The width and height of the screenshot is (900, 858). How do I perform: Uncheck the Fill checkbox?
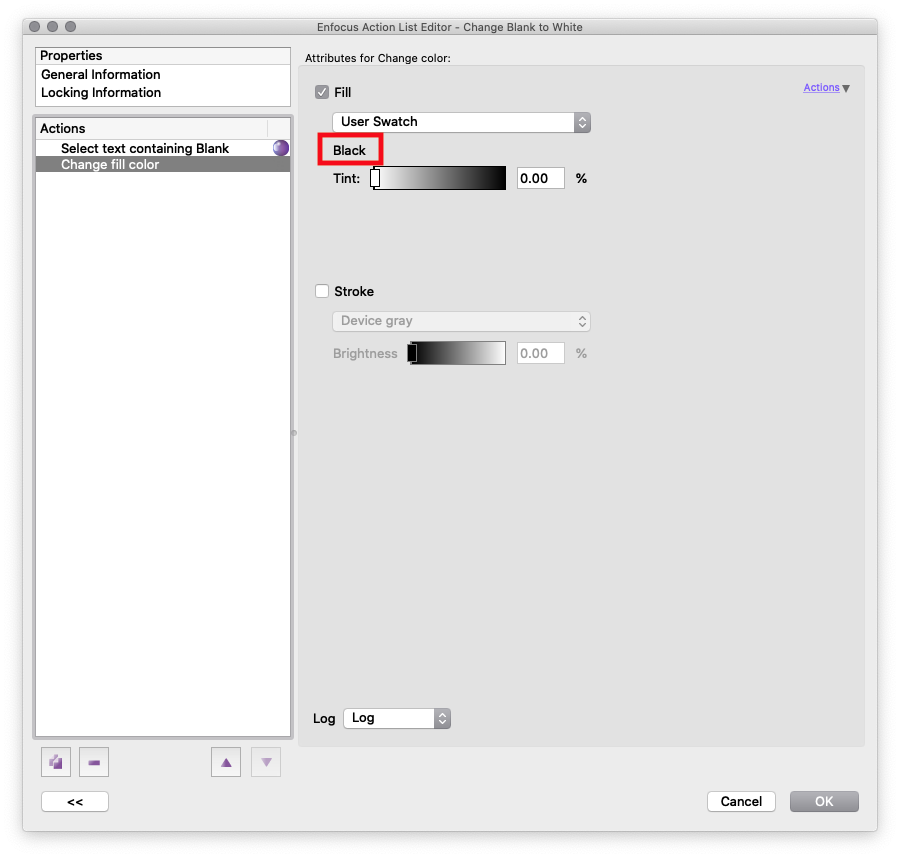click(322, 92)
